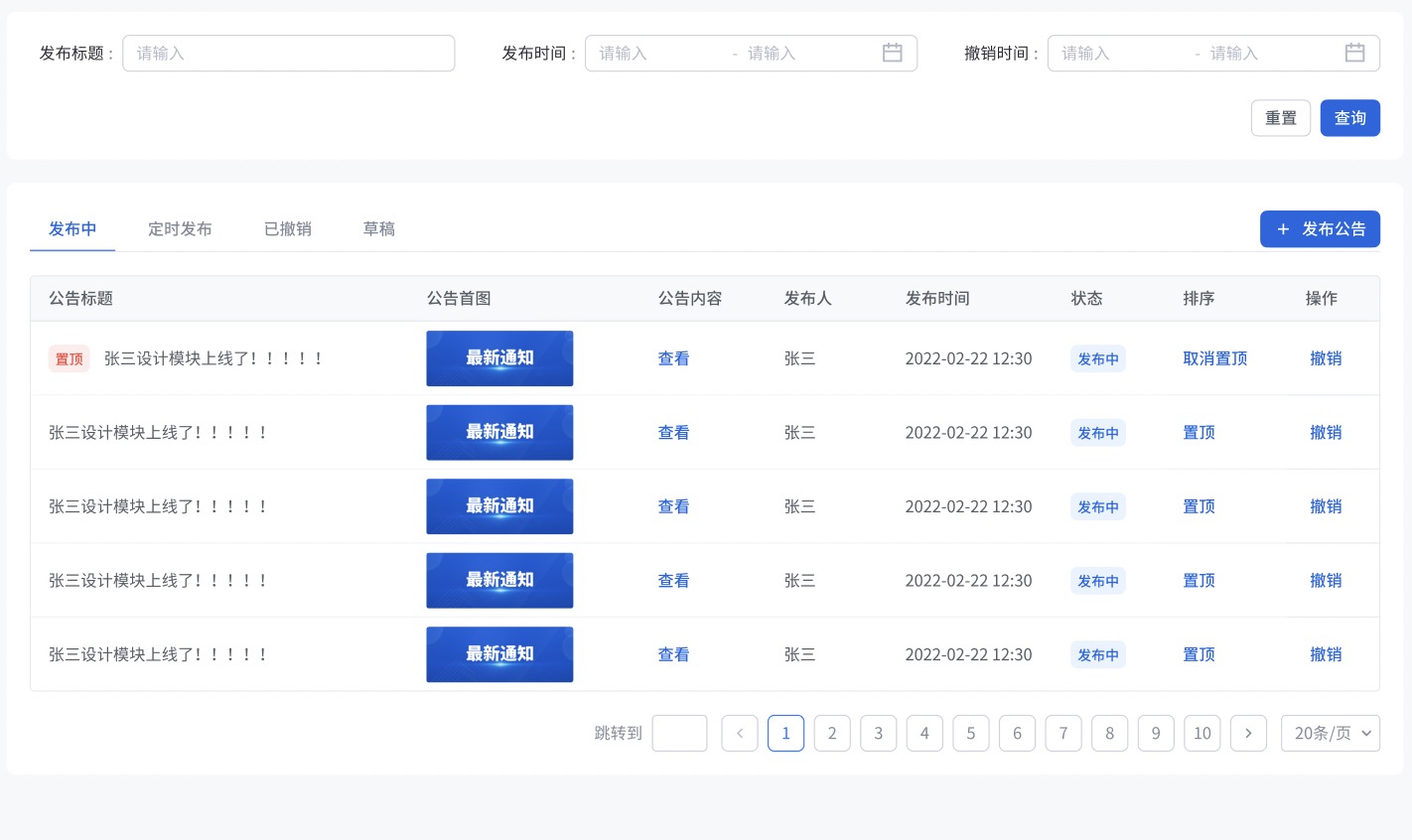Revoke the pinned notice with 撤销
This screenshot has height=840, width=1412.
coord(1326,358)
